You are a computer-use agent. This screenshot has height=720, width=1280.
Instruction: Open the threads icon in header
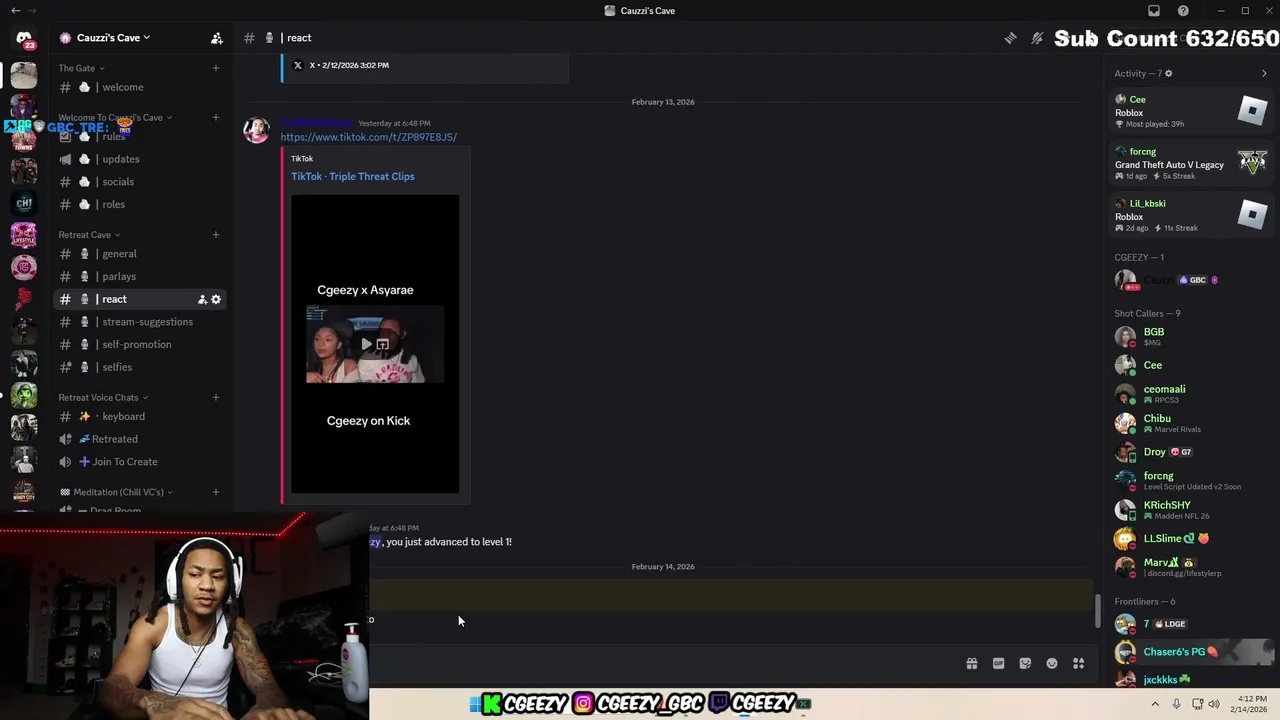tap(1010, 38)
